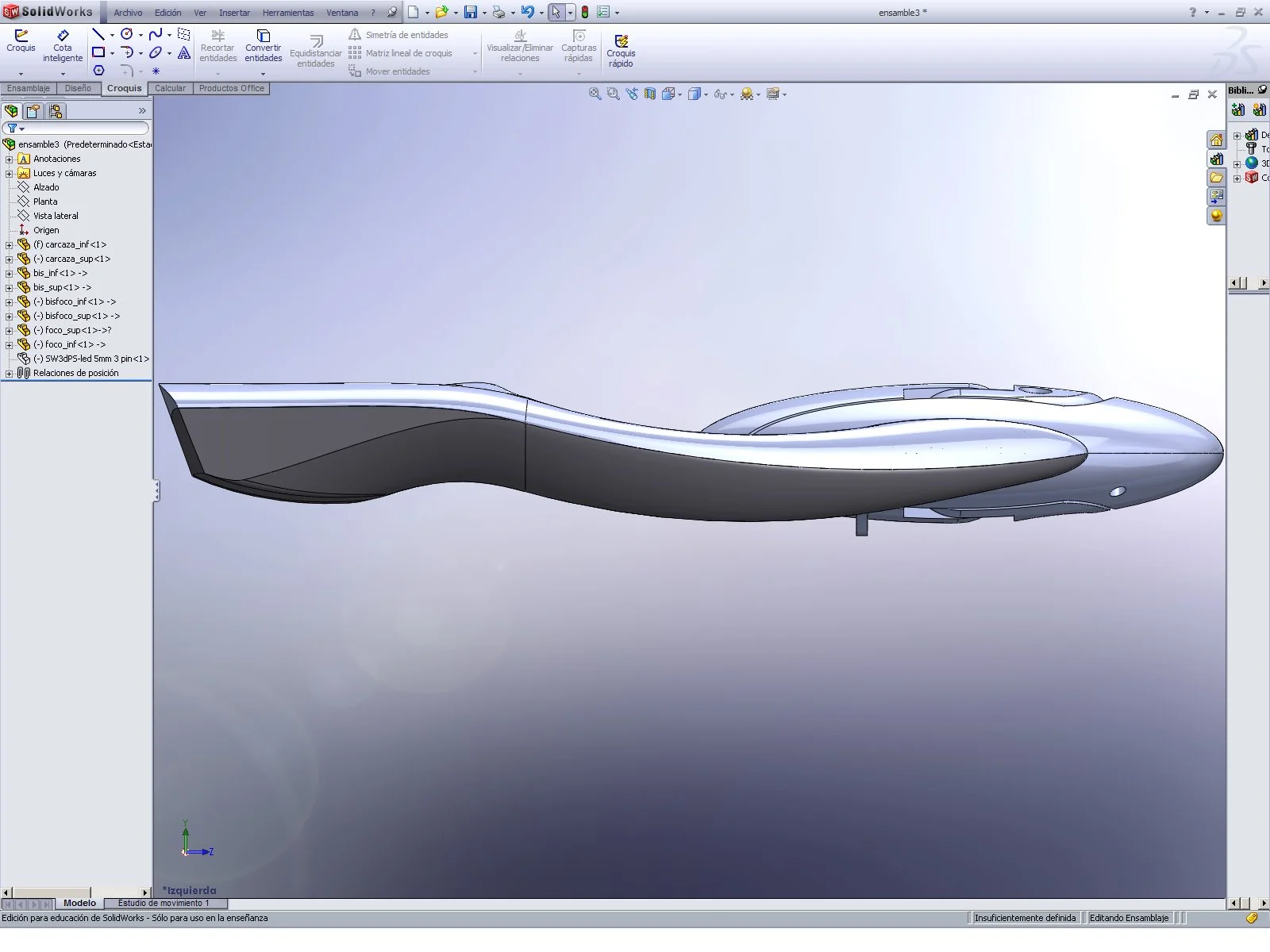Choose the Cota inteligente dimension tool
Screen dimensions: 1270x952
pyautogui.click(x=63, y=46)
